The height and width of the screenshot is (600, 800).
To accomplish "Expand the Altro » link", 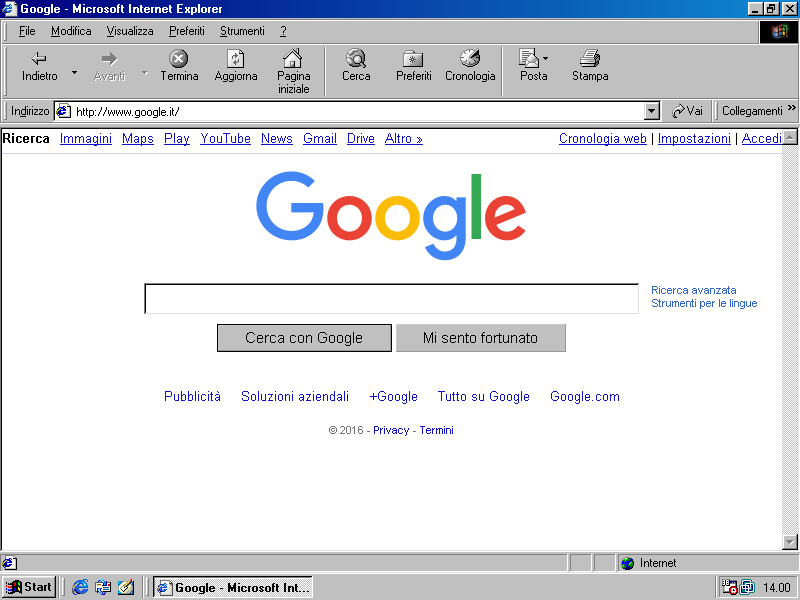I will (404, 139).
